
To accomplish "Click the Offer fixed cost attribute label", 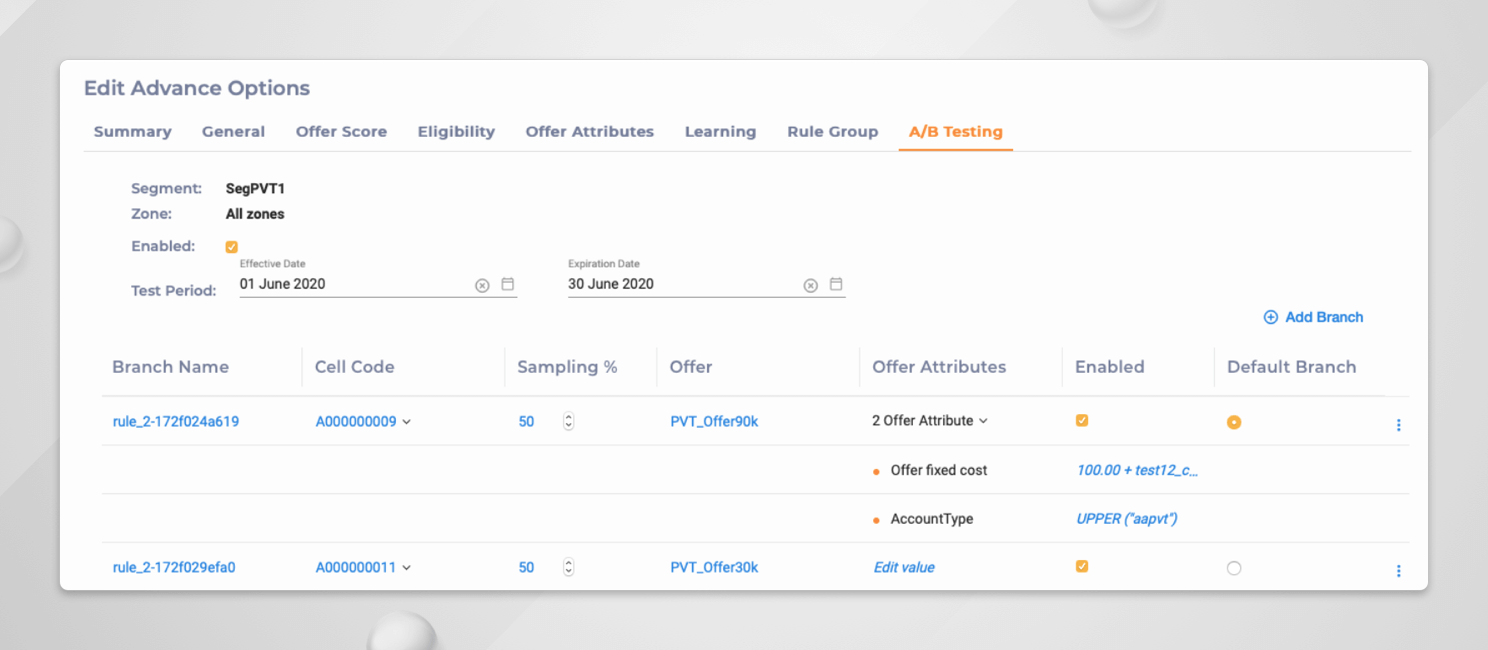I will pyautogui.click(x=939, y=470).
